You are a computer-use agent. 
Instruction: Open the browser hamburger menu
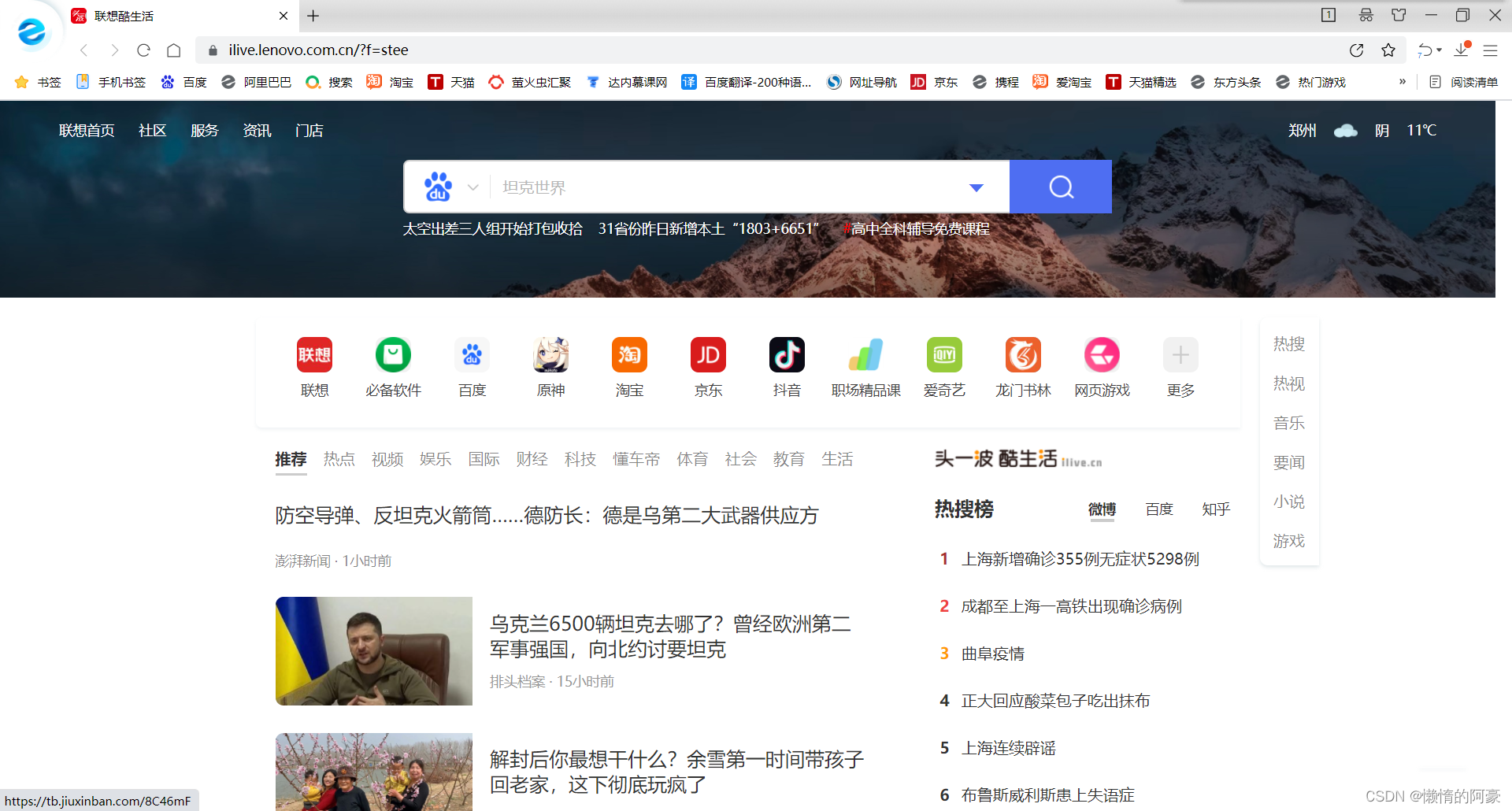[1490, 50]
